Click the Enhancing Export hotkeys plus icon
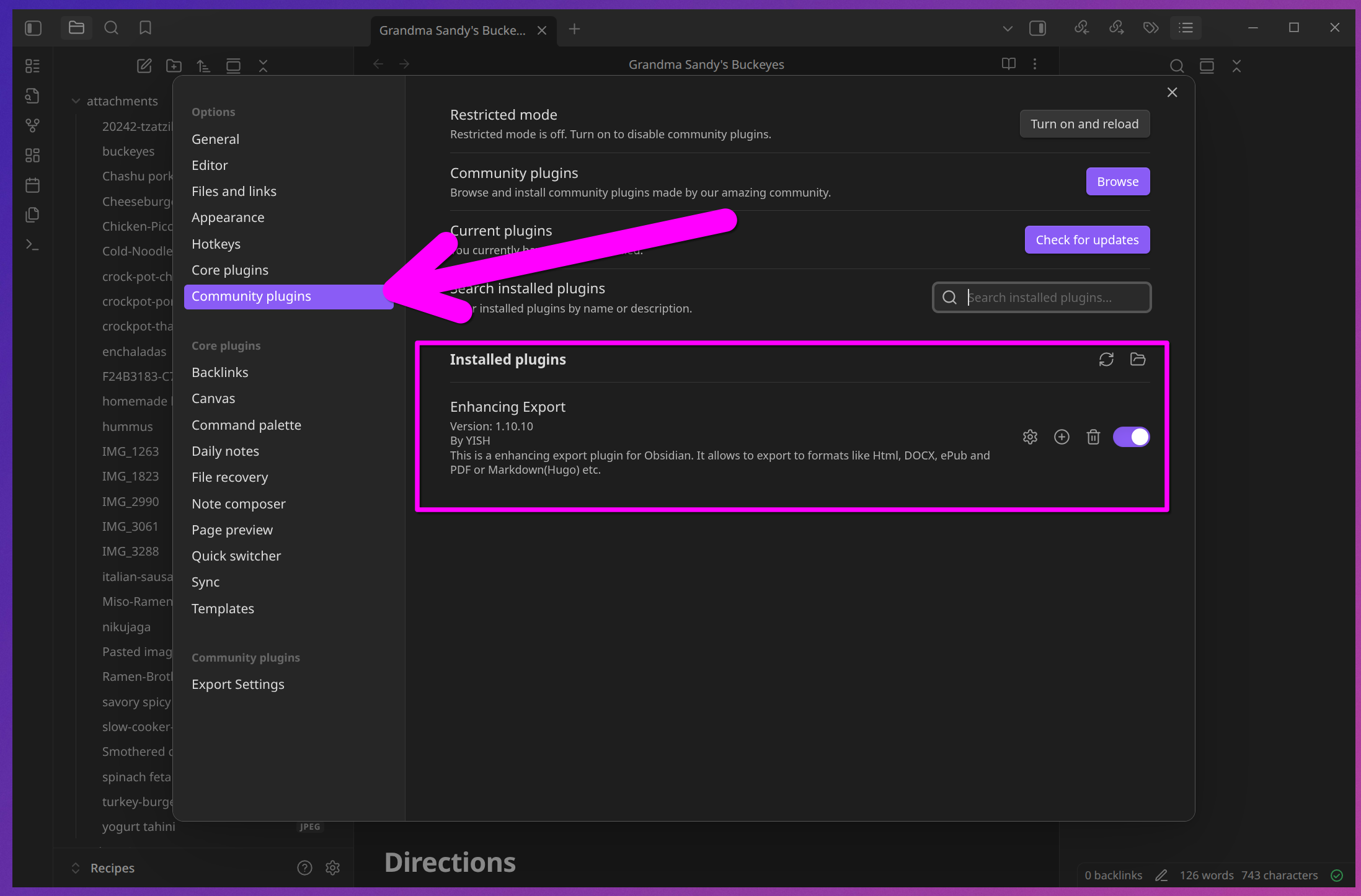 click(x=1062, y=437)
